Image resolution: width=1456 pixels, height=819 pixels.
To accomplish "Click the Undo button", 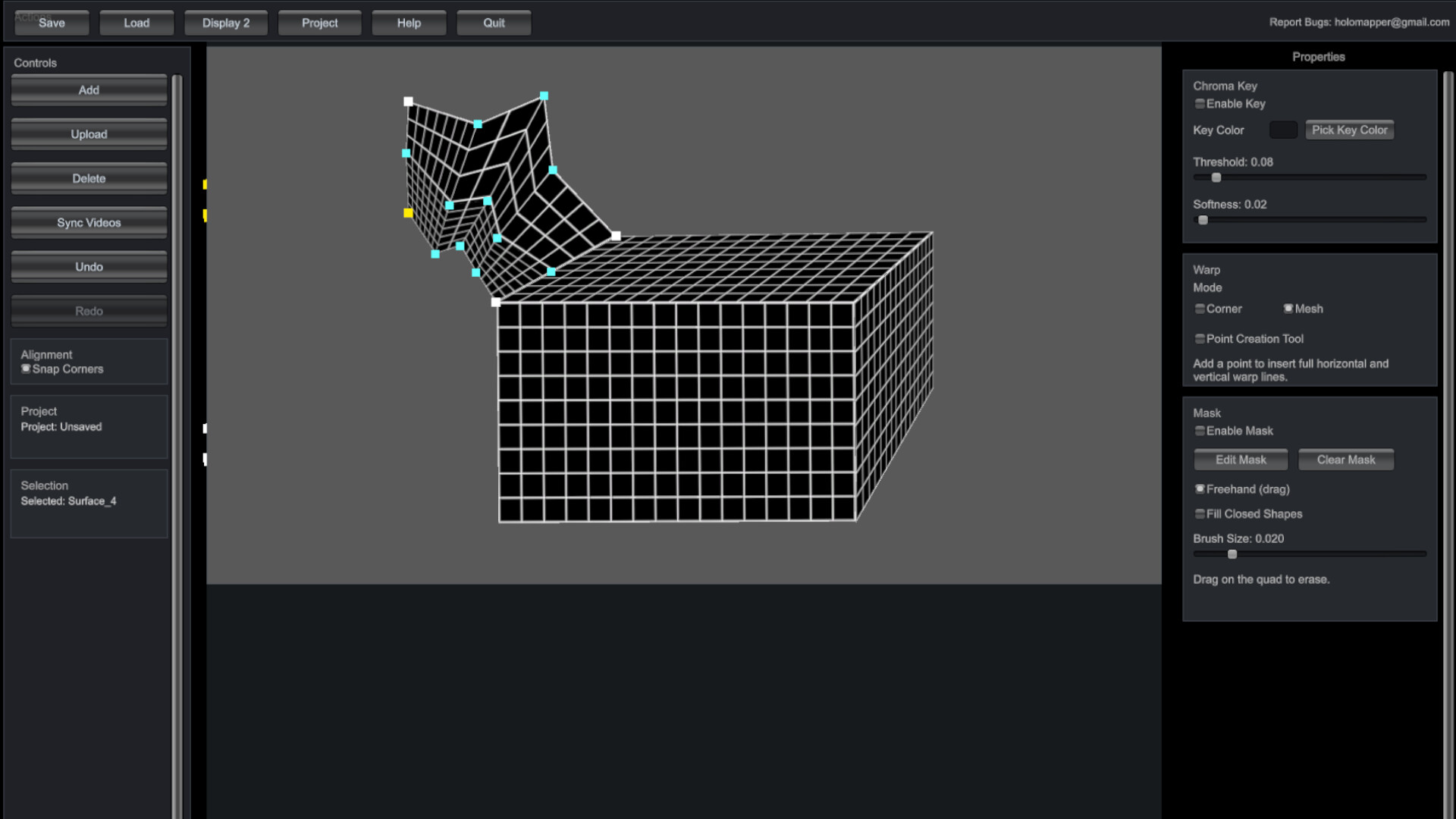I will 89,267.
